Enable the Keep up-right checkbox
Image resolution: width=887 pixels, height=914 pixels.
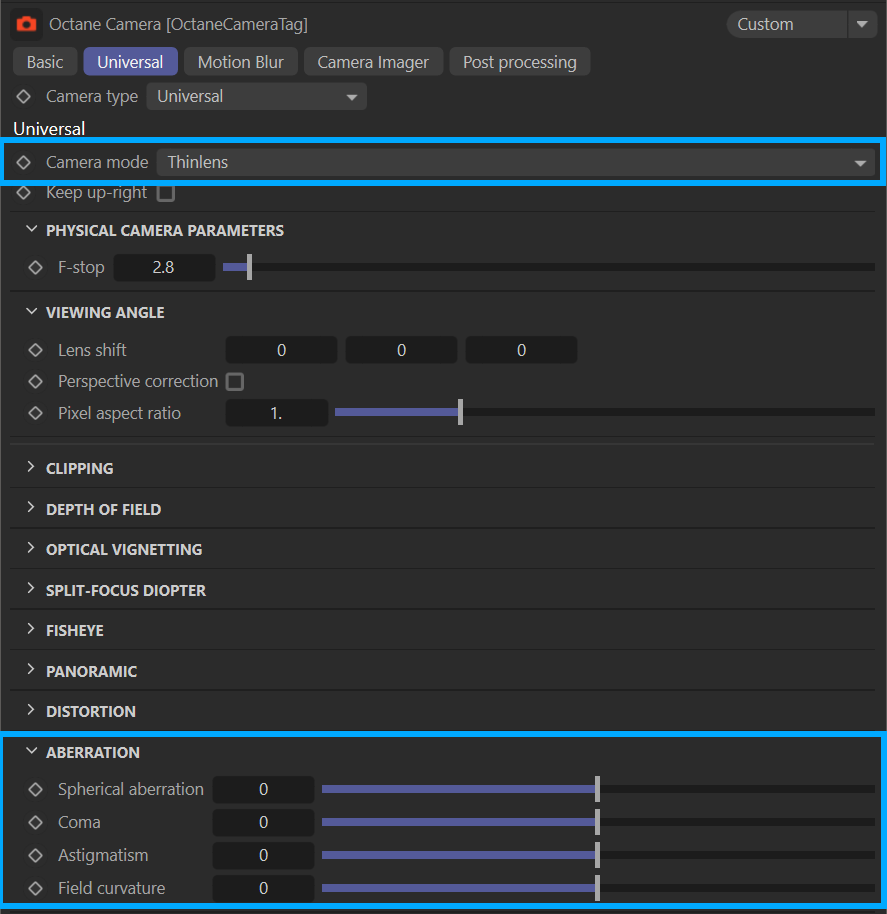point(166,193)
